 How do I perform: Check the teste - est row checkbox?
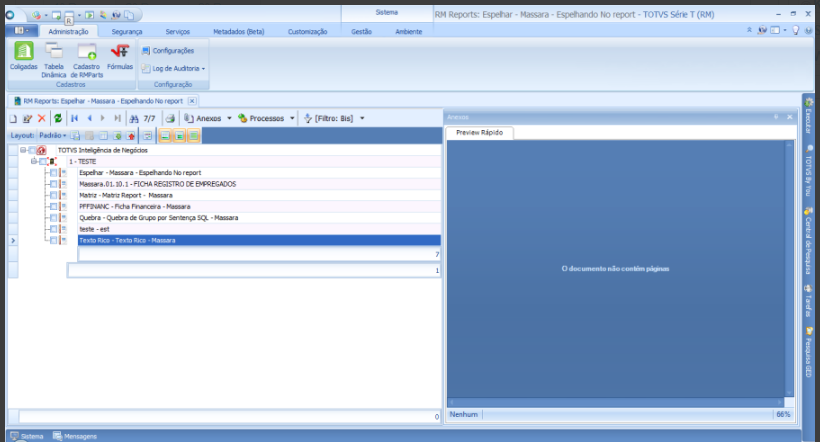[x=53, y=229]
